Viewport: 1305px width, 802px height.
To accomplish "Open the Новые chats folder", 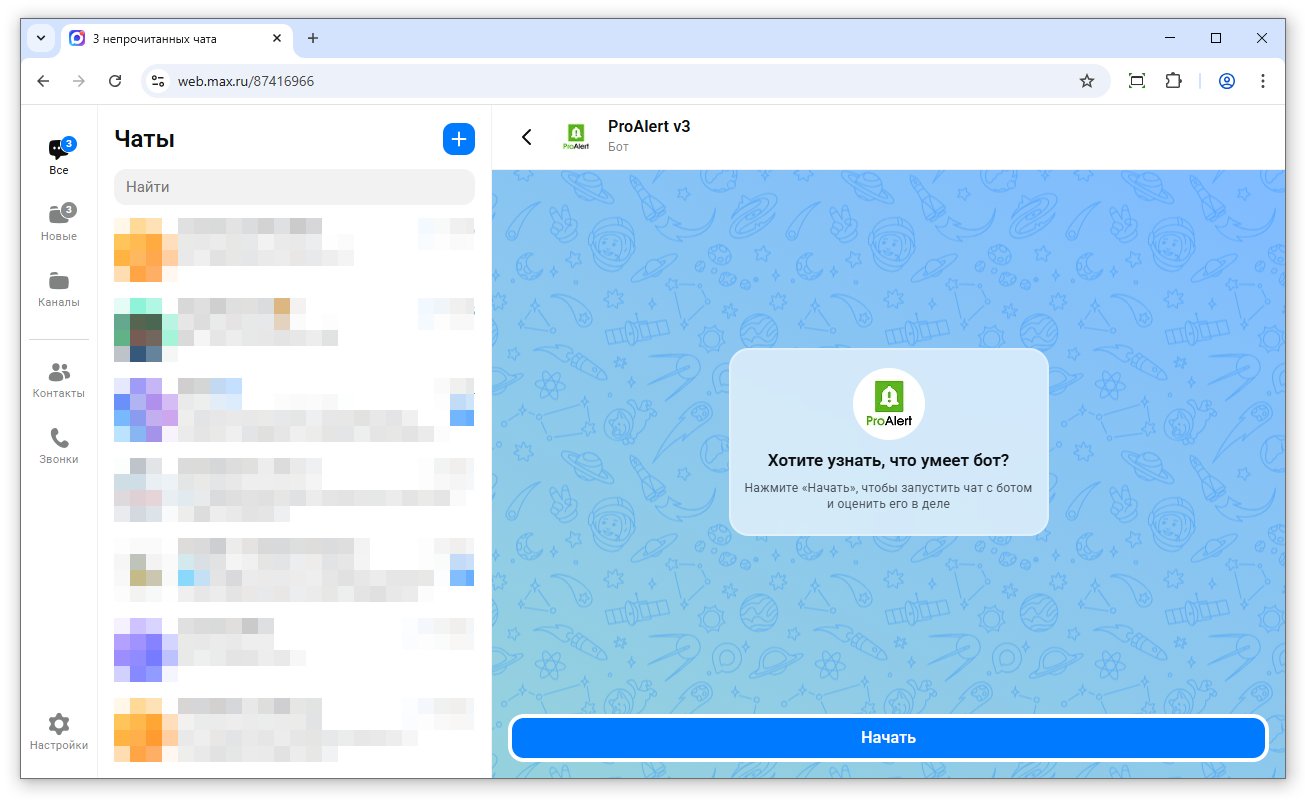I will point(59,222).
